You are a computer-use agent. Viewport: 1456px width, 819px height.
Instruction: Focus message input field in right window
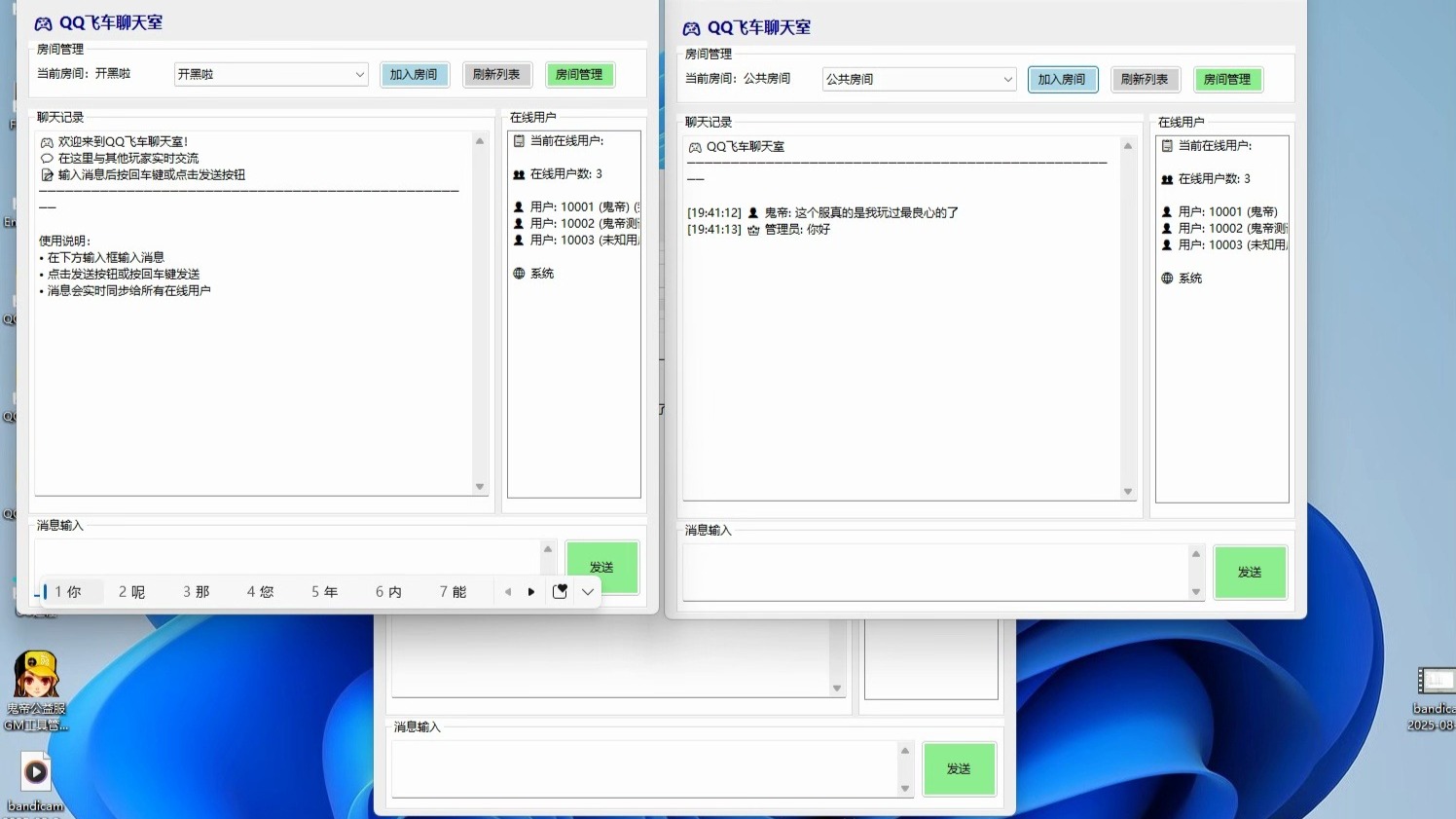(x=934, y=573)
